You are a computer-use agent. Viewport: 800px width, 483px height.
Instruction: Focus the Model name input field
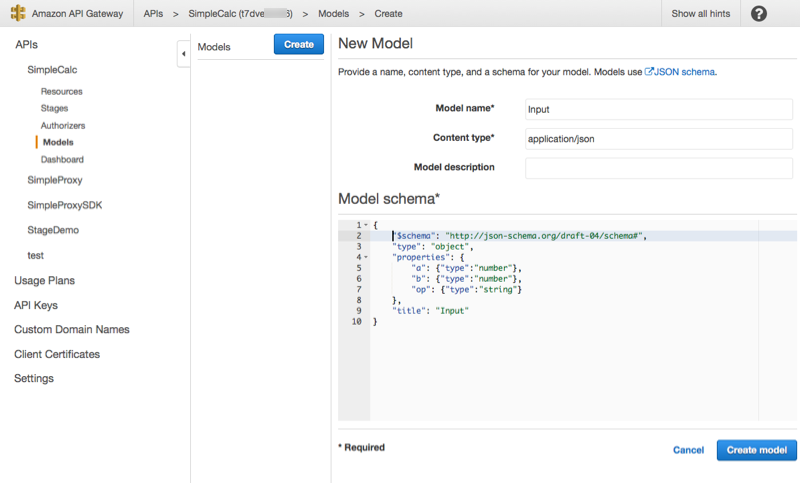(x=659, y=109)
